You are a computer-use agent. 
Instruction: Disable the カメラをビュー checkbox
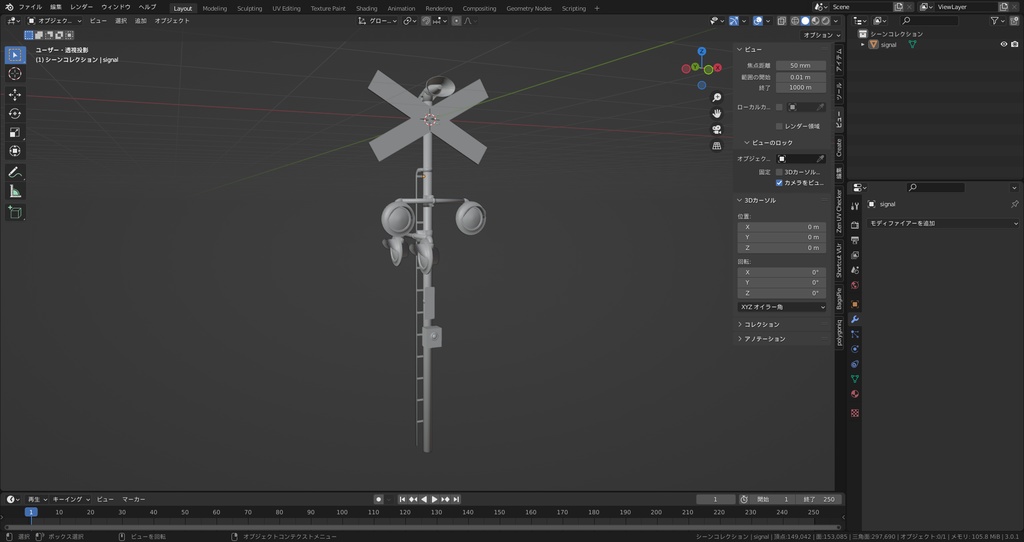point(779,183)
